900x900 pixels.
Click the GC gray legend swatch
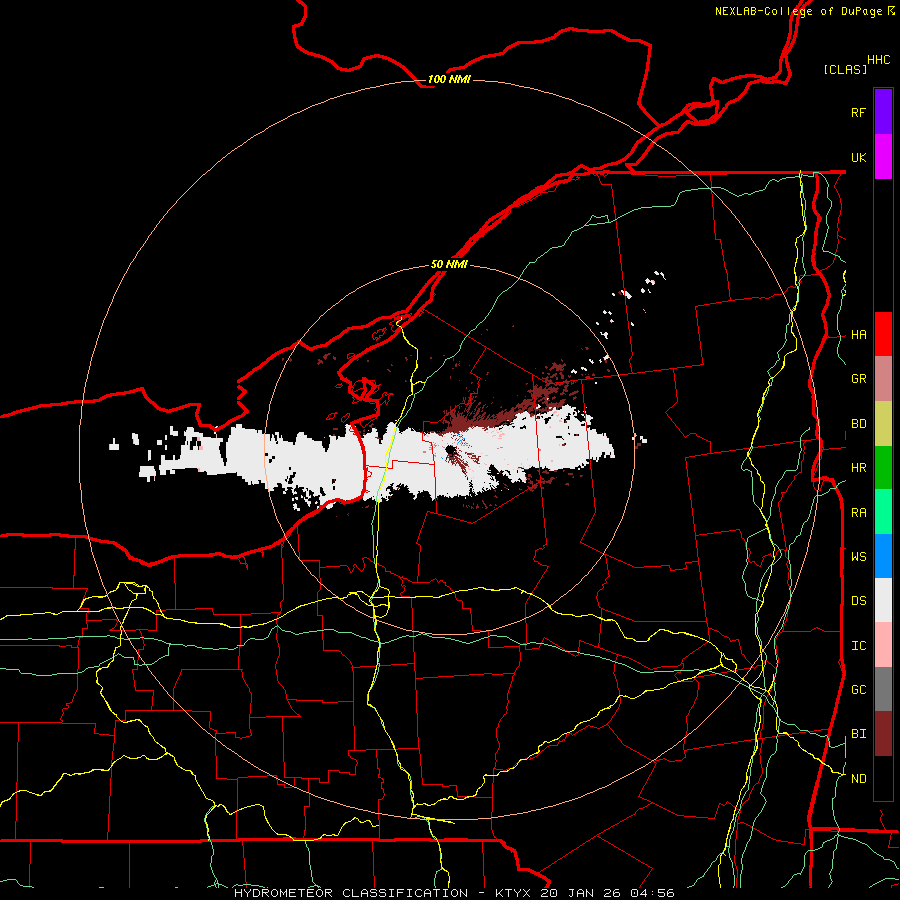click(x=883, y=689)
